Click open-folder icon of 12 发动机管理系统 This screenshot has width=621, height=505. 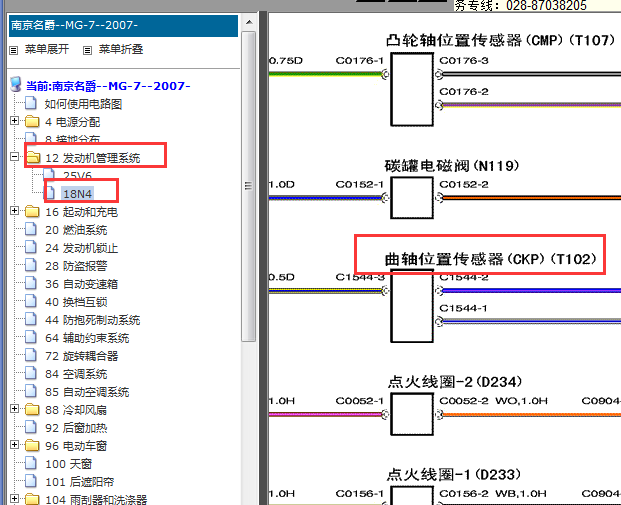(33, 157)
